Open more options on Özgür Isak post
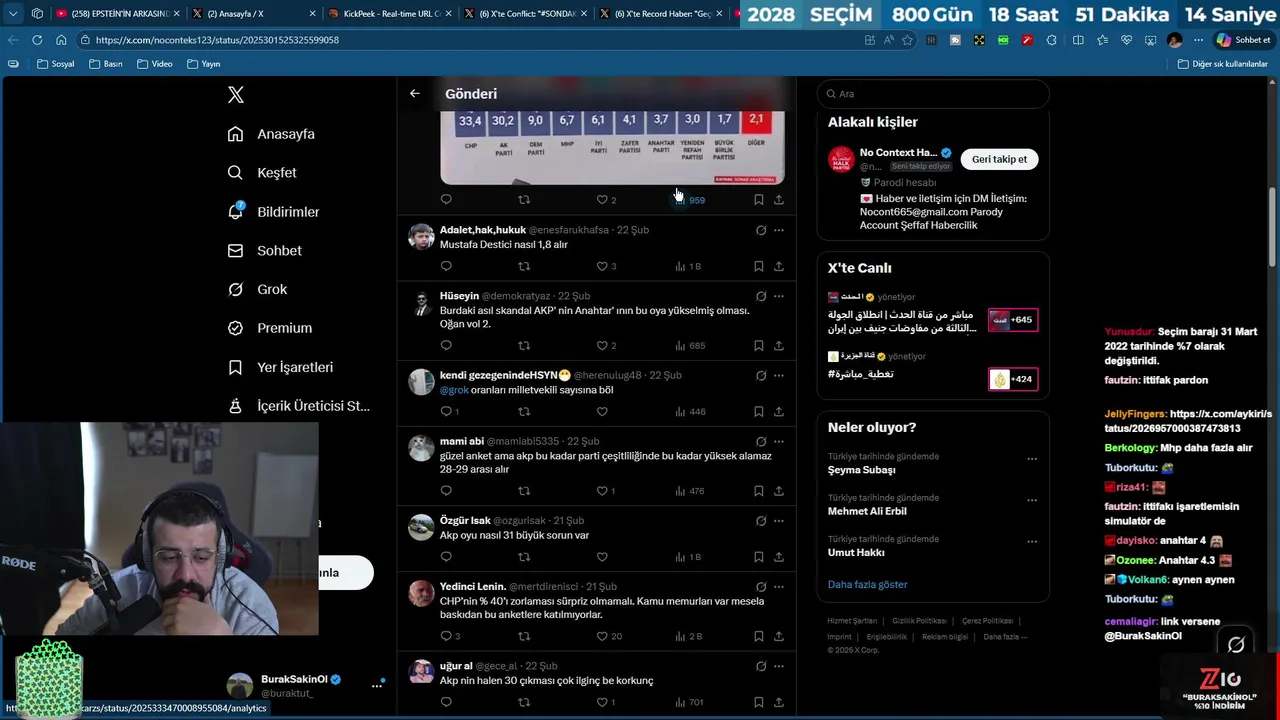This screenshot has width=1280, height=720. tap(779, 521)
